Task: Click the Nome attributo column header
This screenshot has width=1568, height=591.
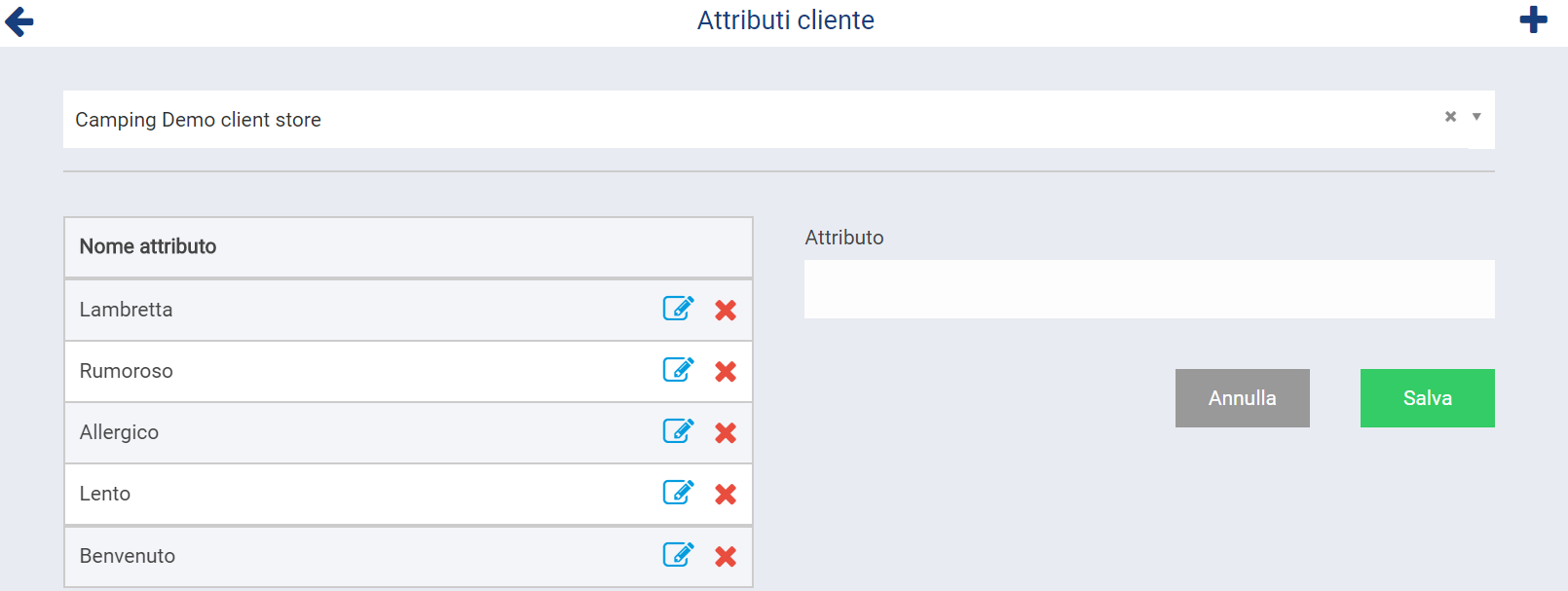Action: pyautogui.click(x=148, y=246)
